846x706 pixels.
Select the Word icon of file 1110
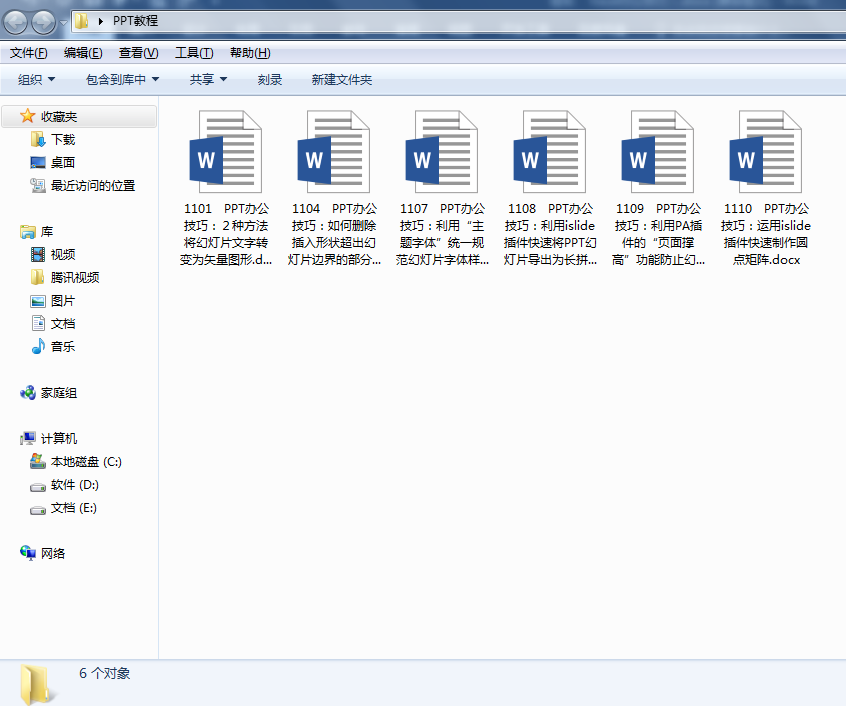tap(765, 152)
